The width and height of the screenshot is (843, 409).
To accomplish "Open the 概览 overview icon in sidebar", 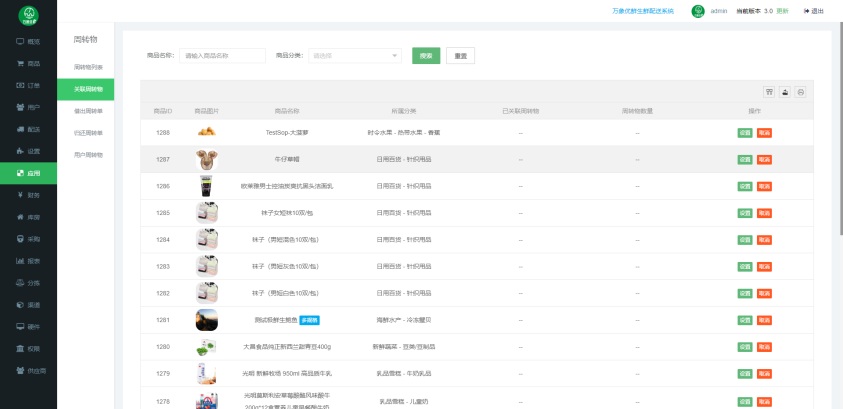I will [20, 41].
